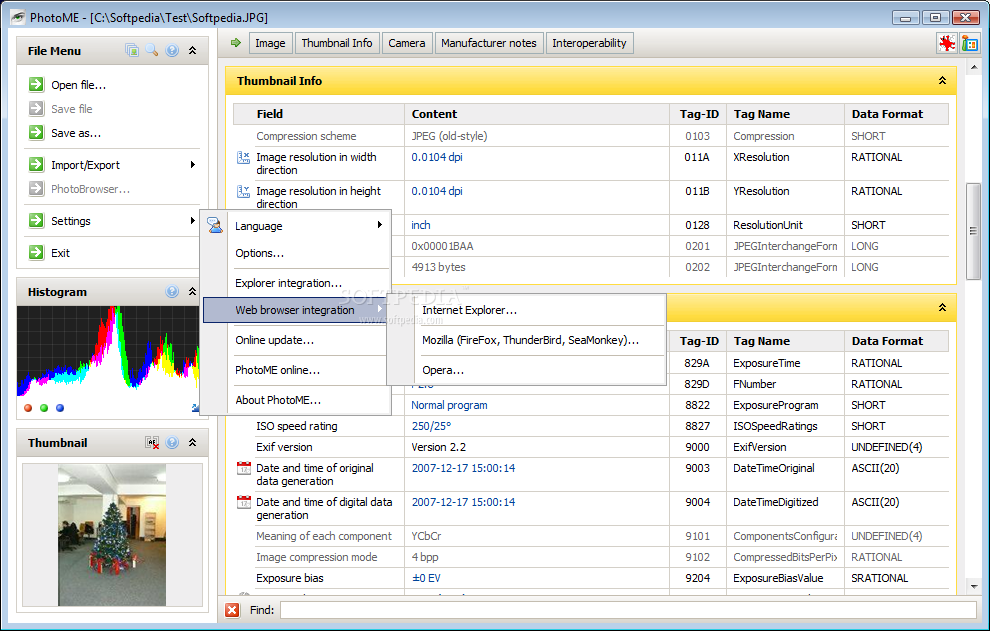
Task: Click the inch resolution unit link
Action: pyautogui.click(x=420, y=225)
